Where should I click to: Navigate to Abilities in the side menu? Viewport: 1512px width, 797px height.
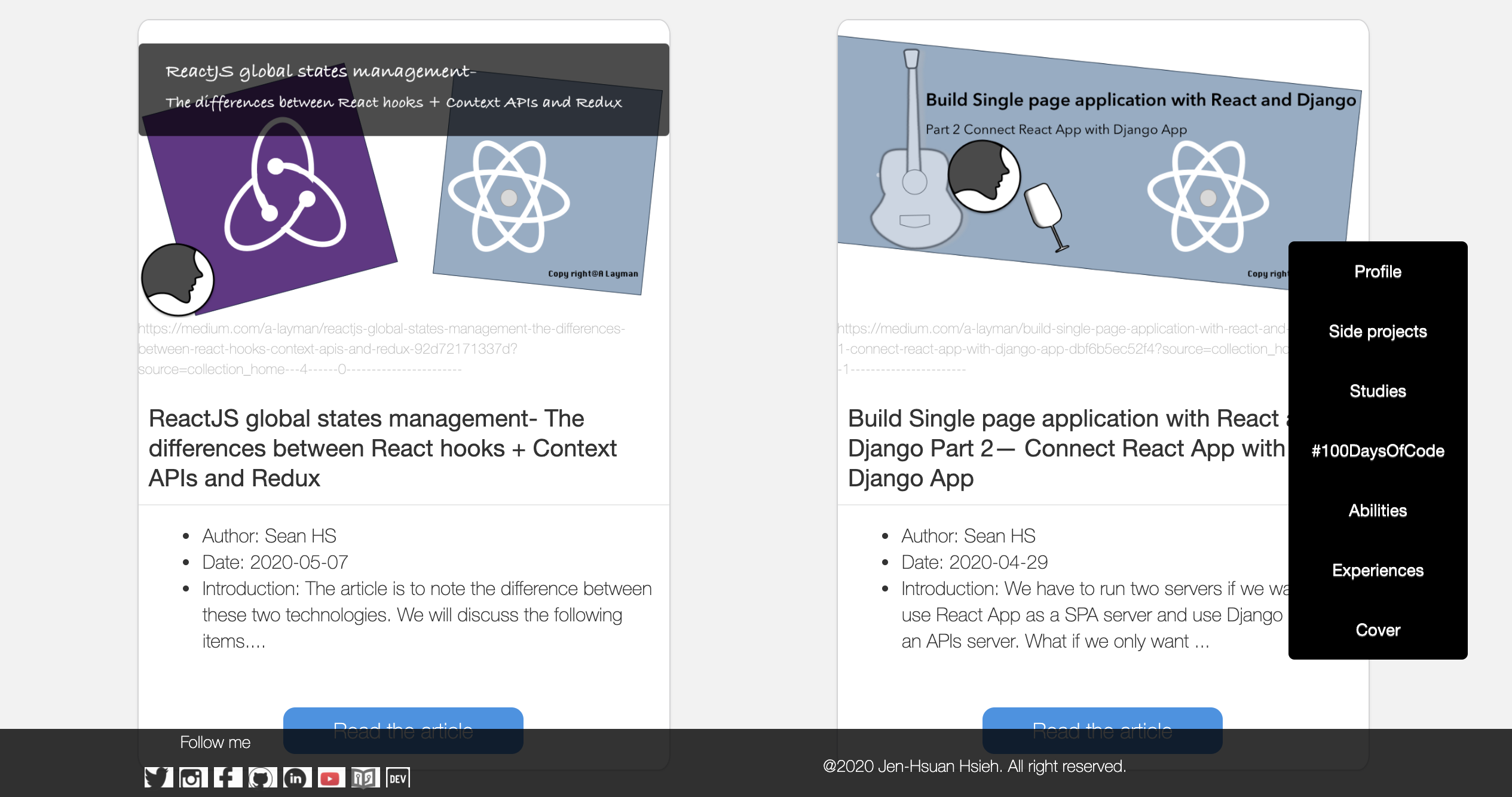click(1378, 511)
